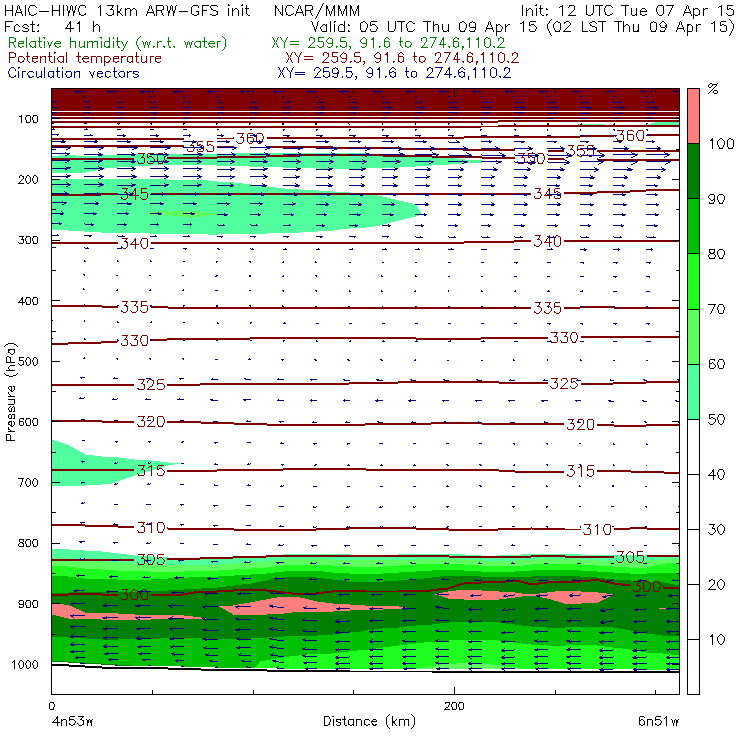Click the '200' pressure axis label
740x740 pixels.
click(x=28, y=179)
